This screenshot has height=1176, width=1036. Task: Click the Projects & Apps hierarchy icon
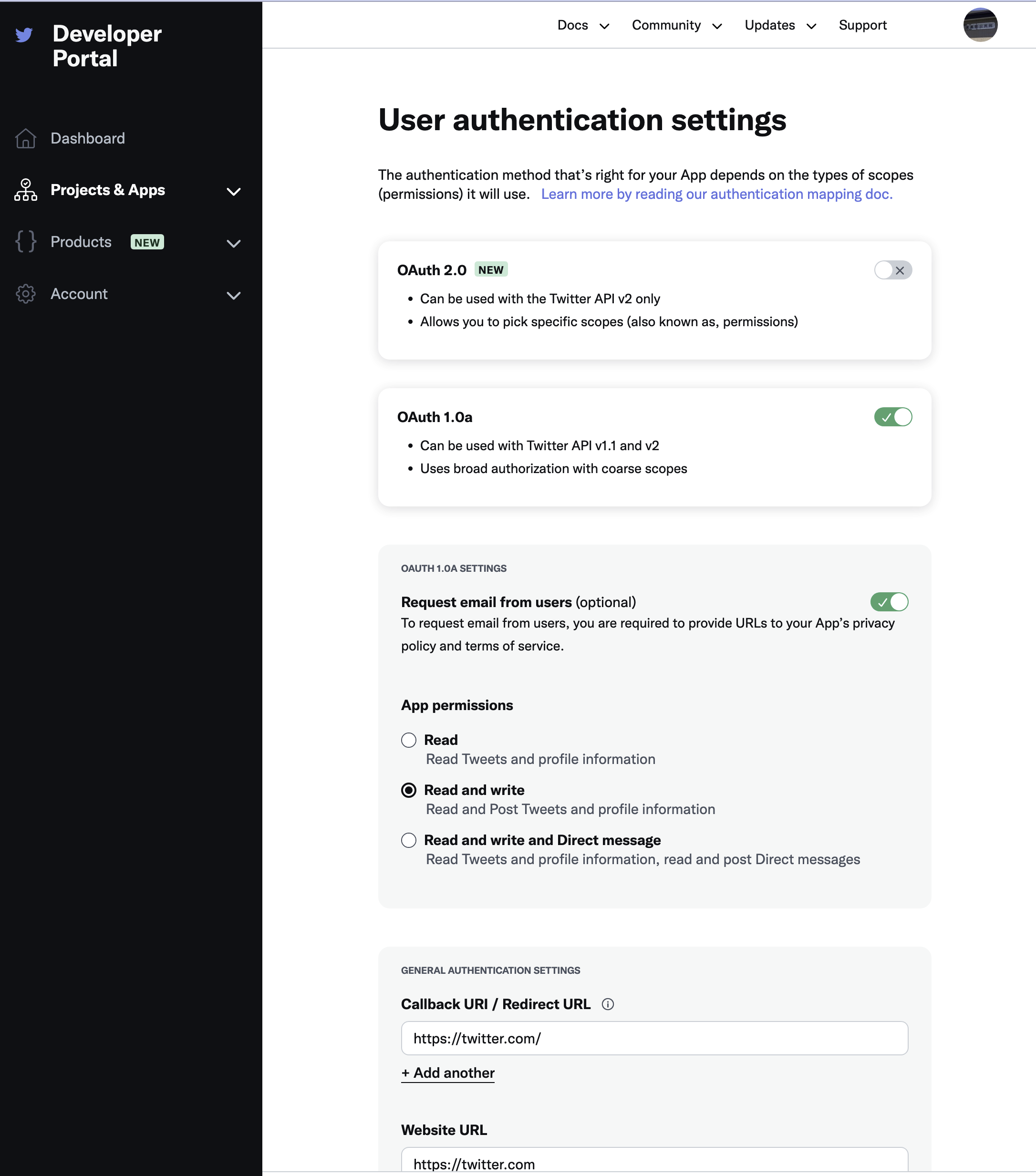point(25,190)
